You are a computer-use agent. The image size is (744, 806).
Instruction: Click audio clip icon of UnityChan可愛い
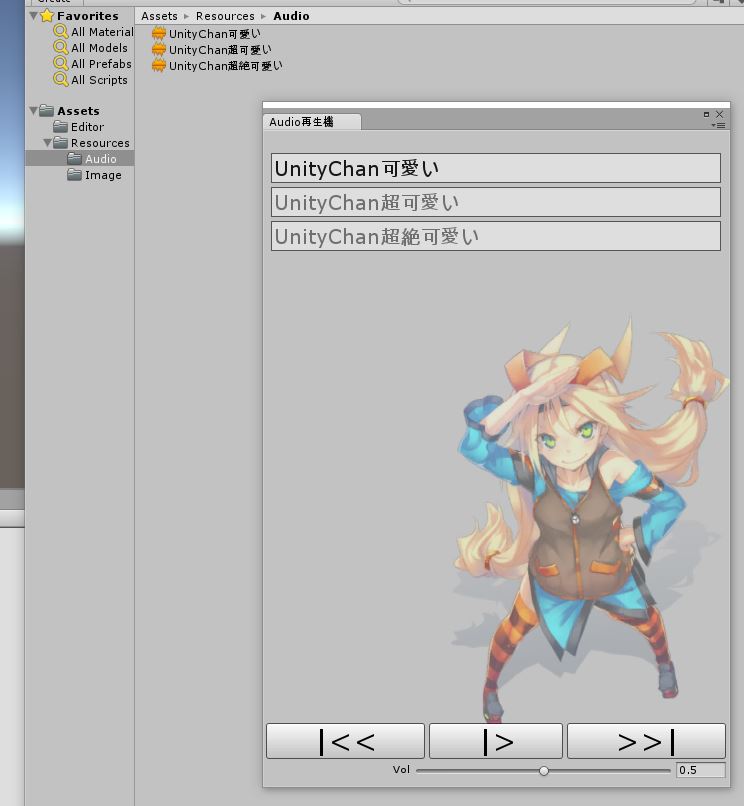[x=159, y=34]
